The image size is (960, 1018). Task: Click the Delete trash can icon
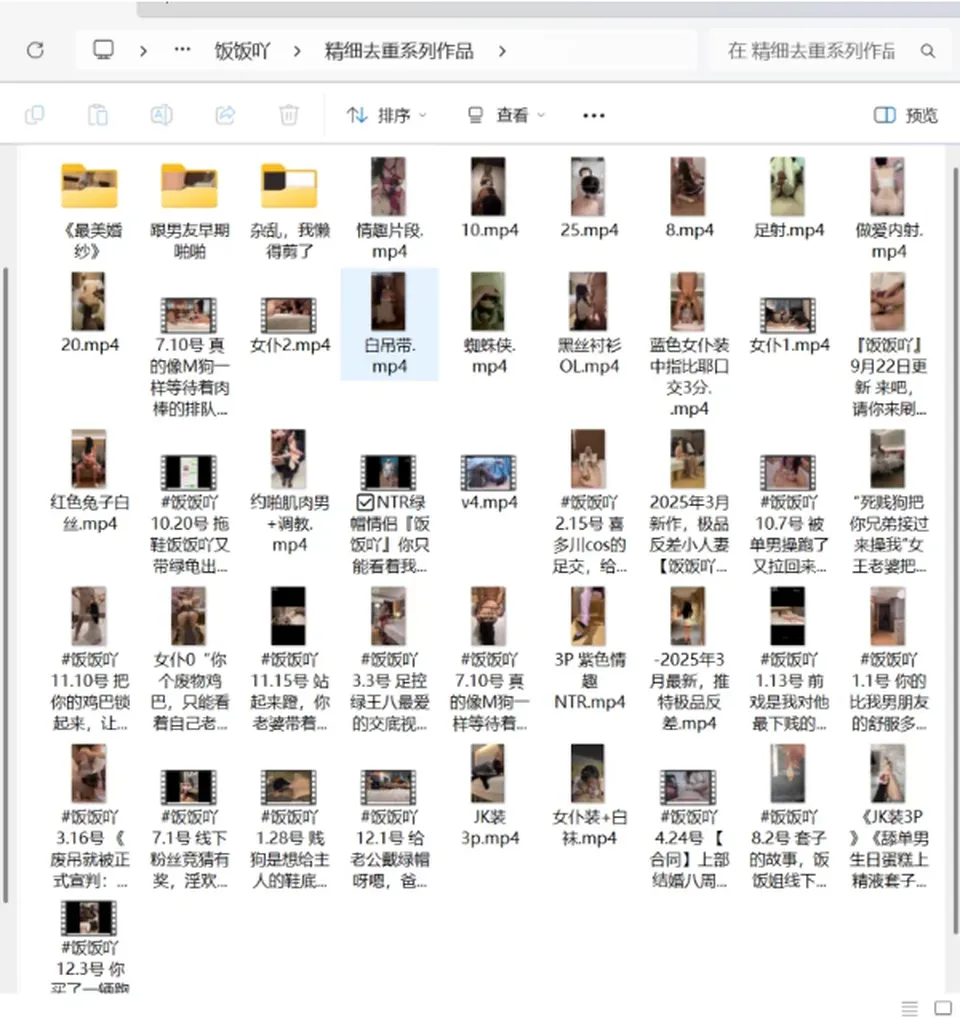289,115
